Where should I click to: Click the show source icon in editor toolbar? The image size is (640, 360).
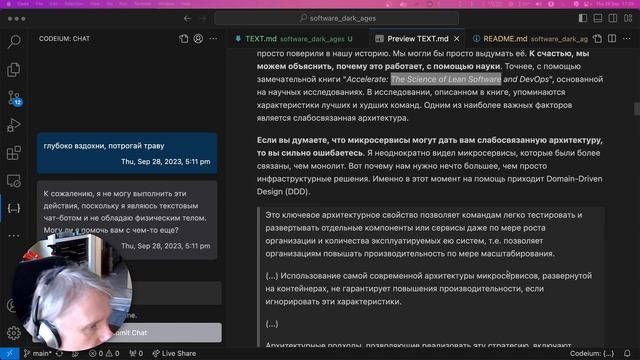point(598,38)
